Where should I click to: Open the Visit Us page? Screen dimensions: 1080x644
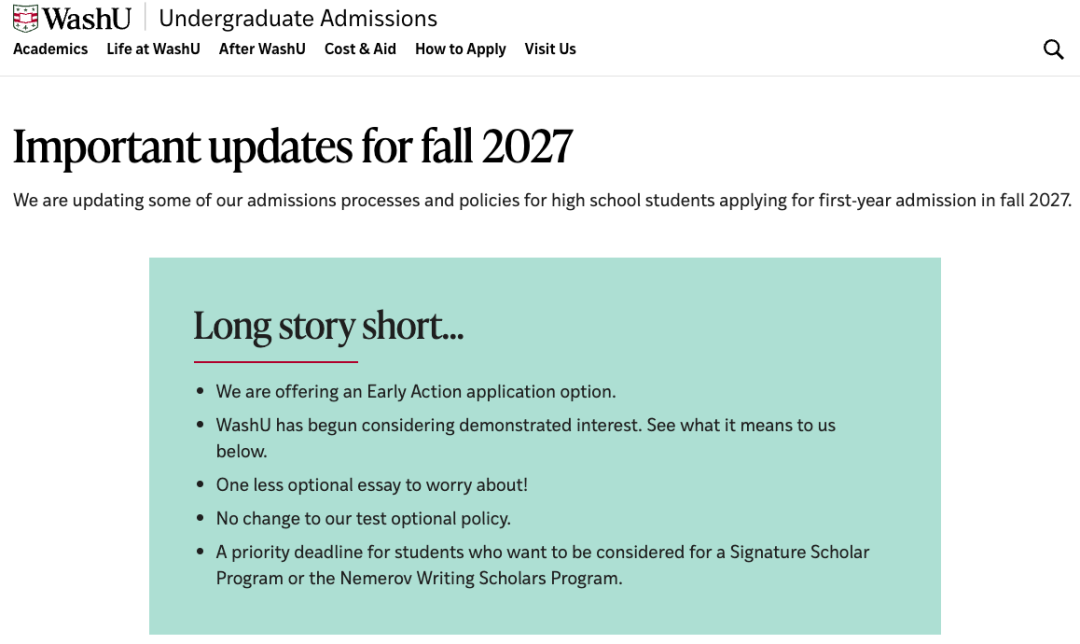pyautogui.click(x=550, y=49)
